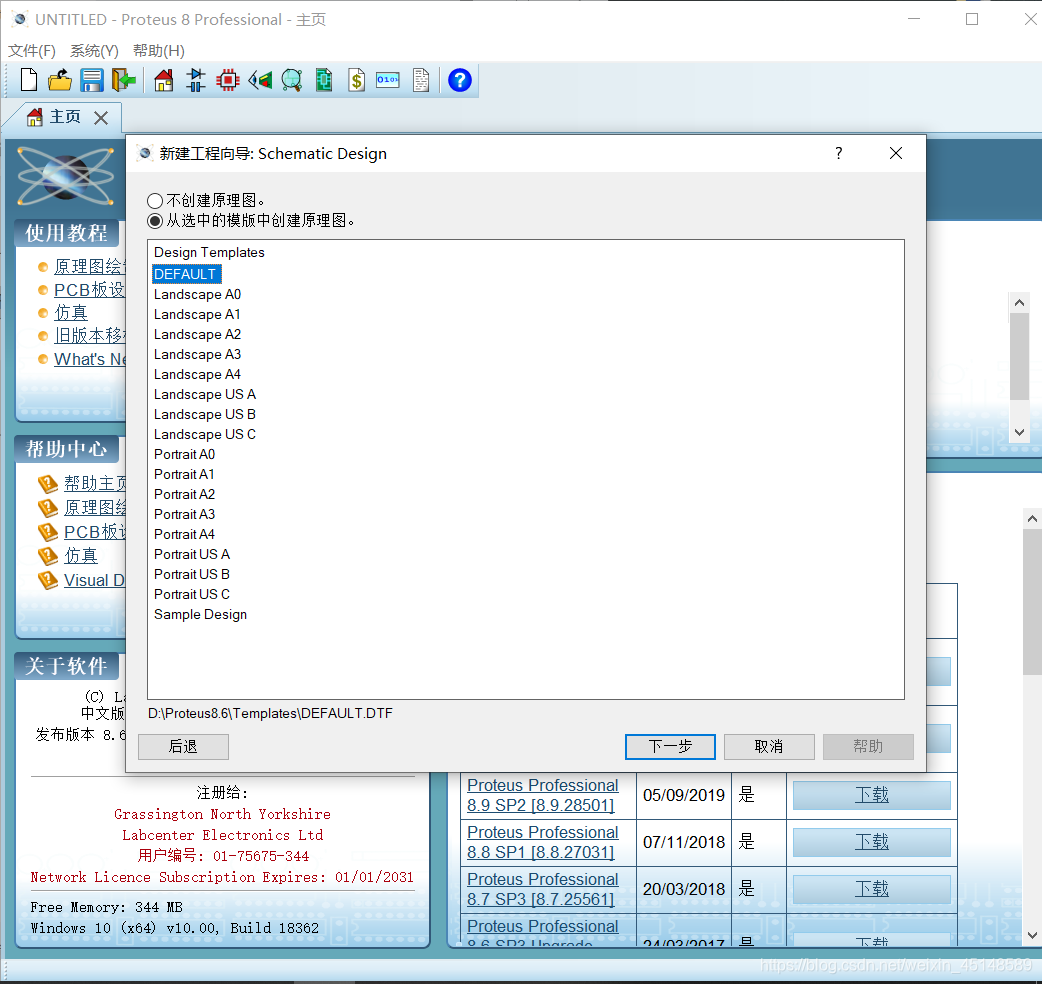1042x984 pixels.
Task: Select the Portrait US B template
Action: [192, 574]
